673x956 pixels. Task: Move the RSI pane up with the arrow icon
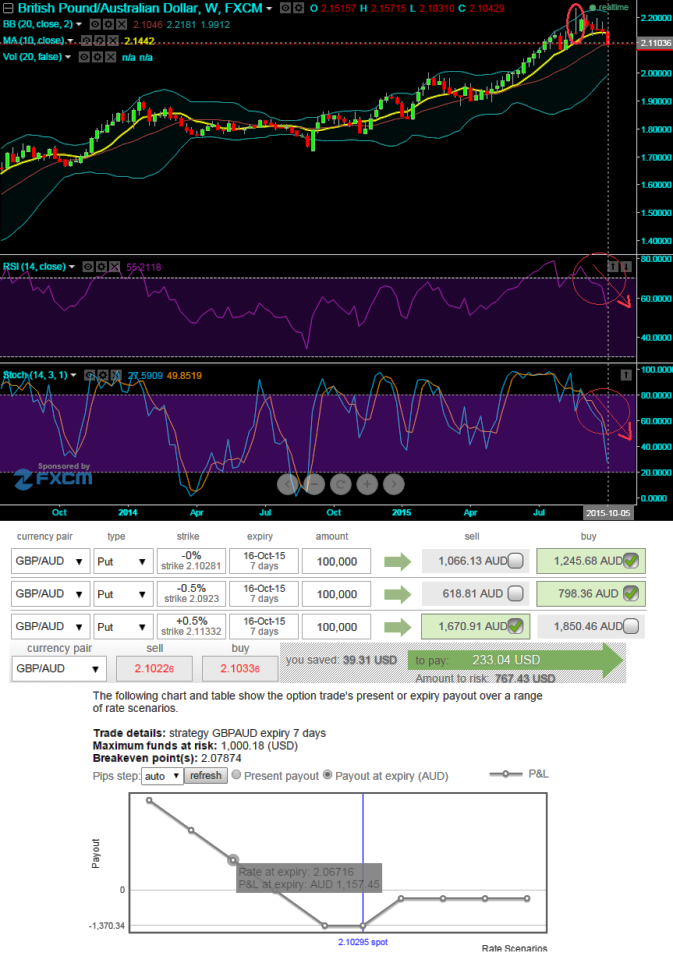pos(613,266)
